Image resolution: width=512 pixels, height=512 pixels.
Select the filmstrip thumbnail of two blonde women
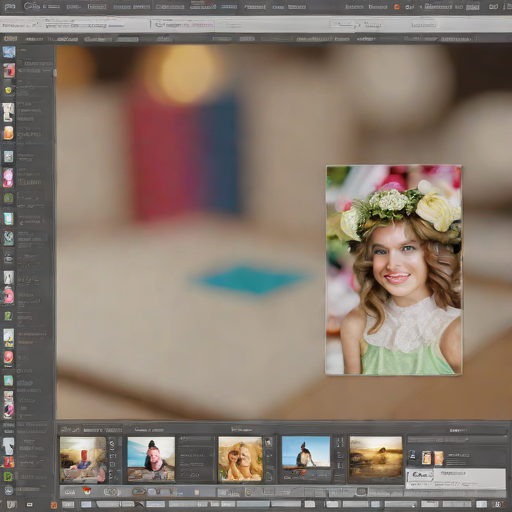[x=240, y=459]
